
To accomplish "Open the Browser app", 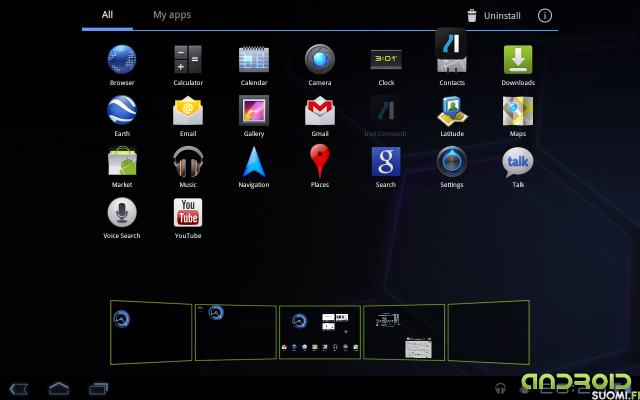I will 122,60.
